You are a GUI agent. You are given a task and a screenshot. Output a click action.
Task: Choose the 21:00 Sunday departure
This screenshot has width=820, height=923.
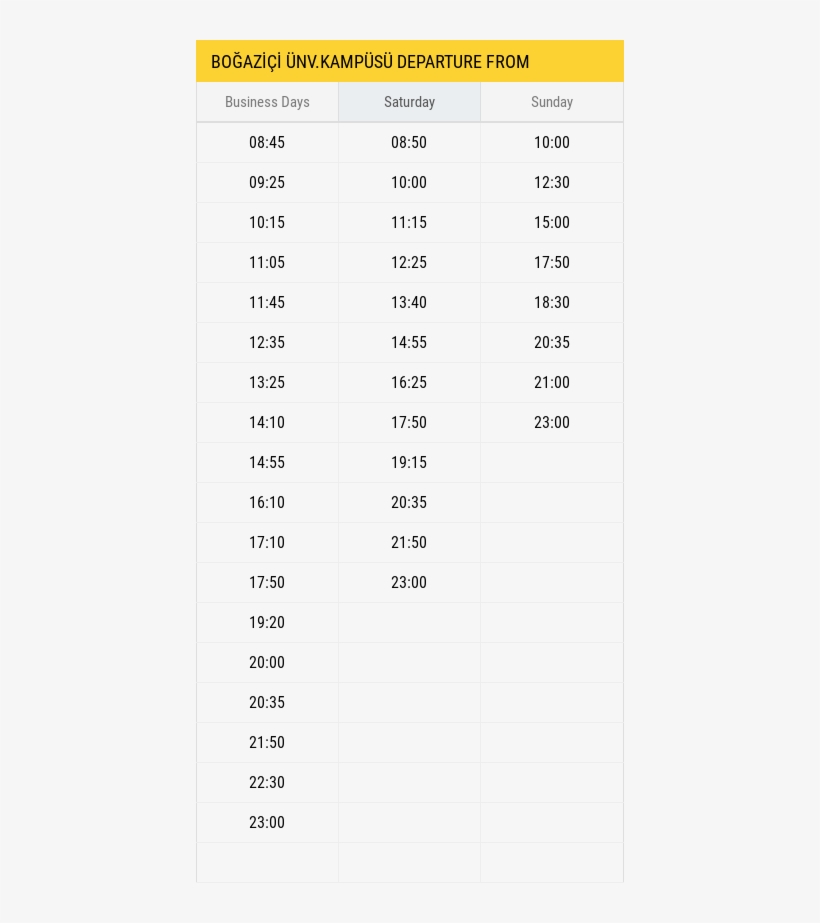(x=552, y=383)
